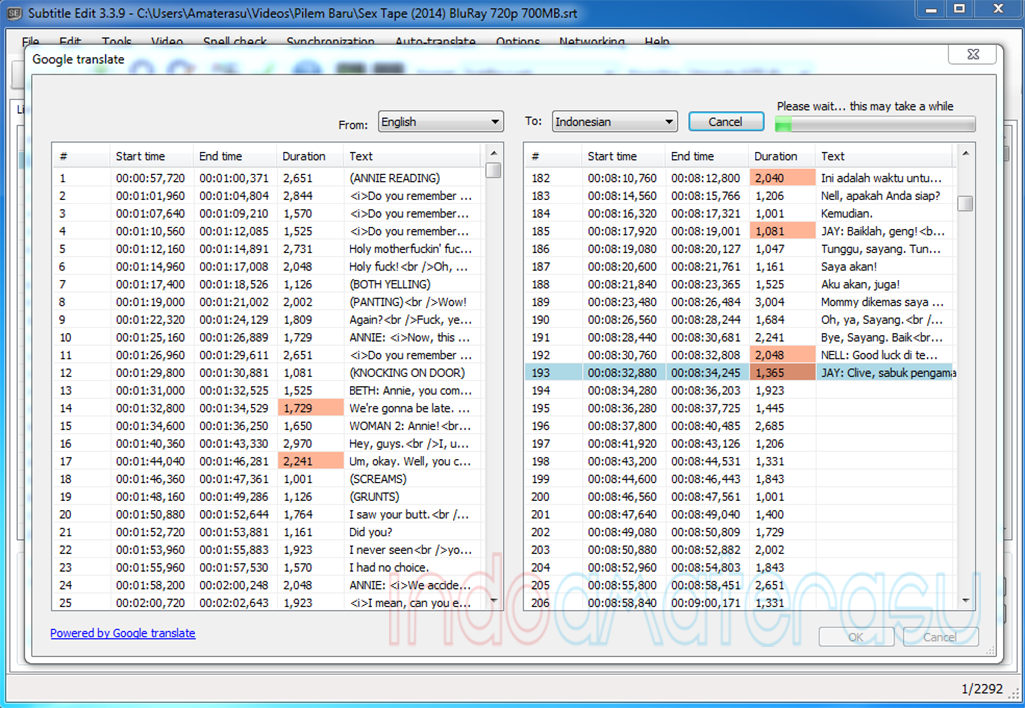The width and height of the screenshot is (1025, 708).
Task: Click the right list Duration column header
Action: (x=782, y=156)
